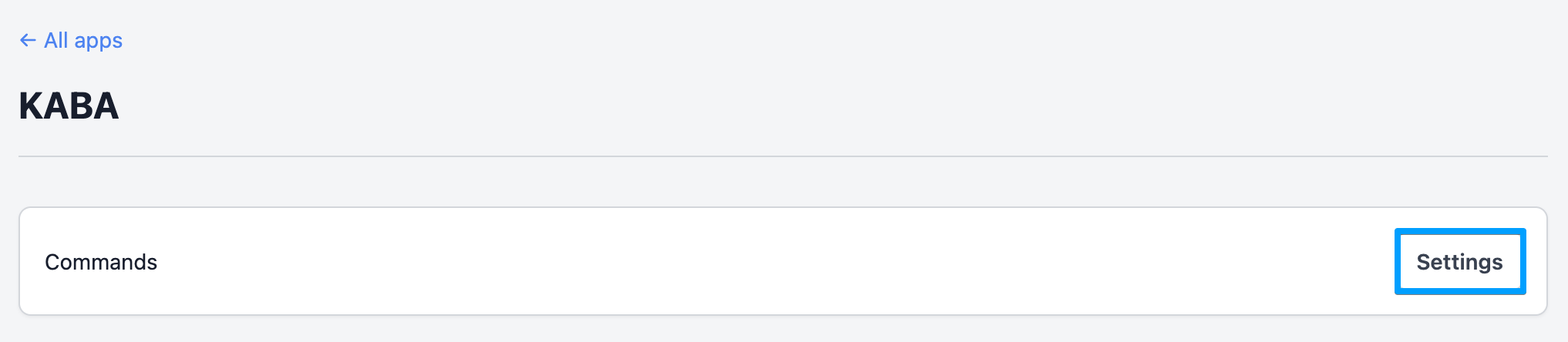Image resolution: width=1568 pixels, height=342 pixels.
Task: Navigate back using the arrow icon
Action: (x=28, y=41)
